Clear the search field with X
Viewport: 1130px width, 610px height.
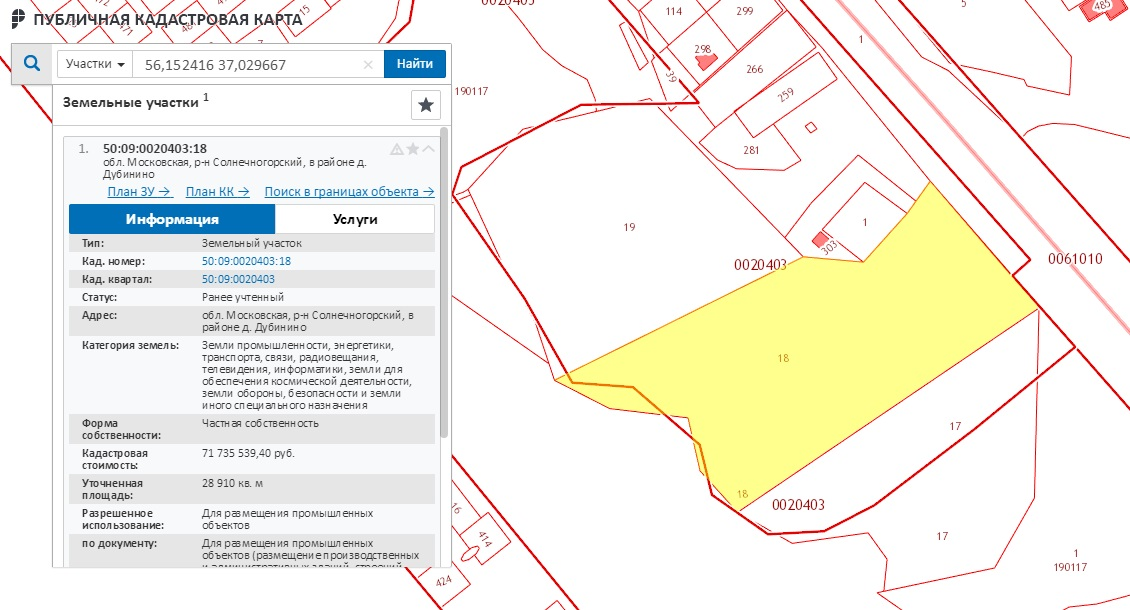(368, 65)
